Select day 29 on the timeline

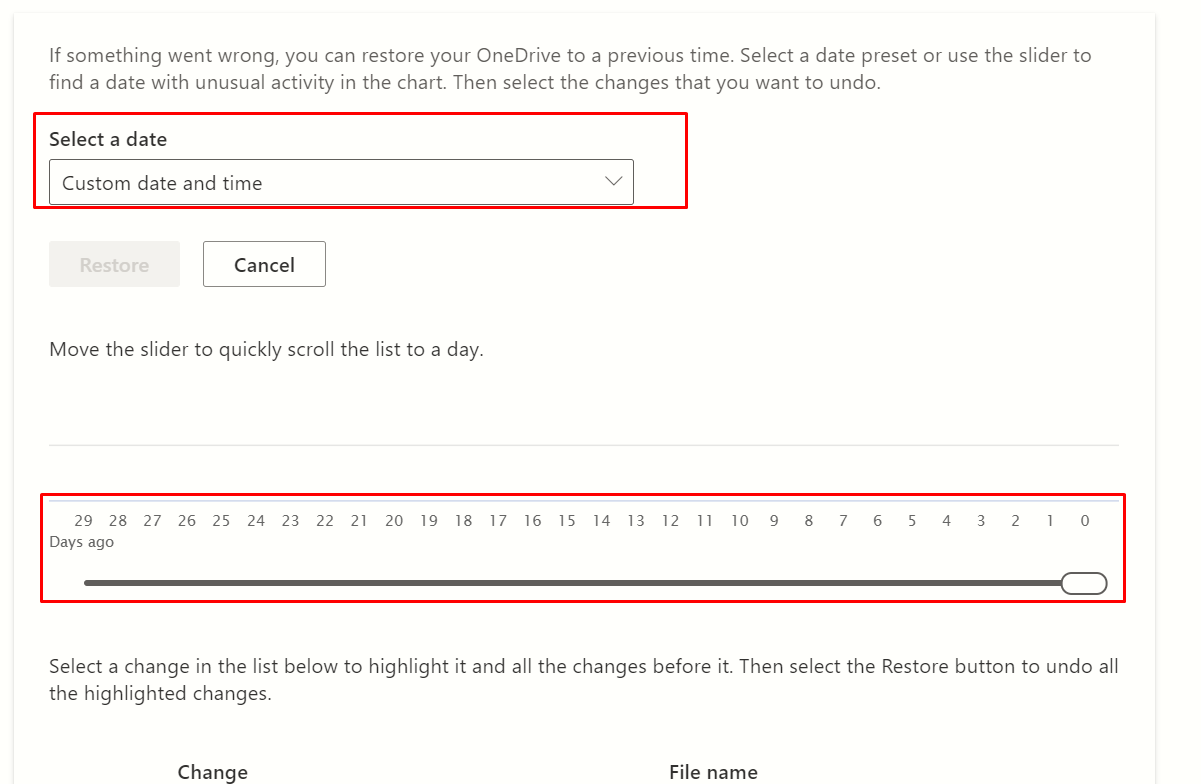tap(83, 520)
